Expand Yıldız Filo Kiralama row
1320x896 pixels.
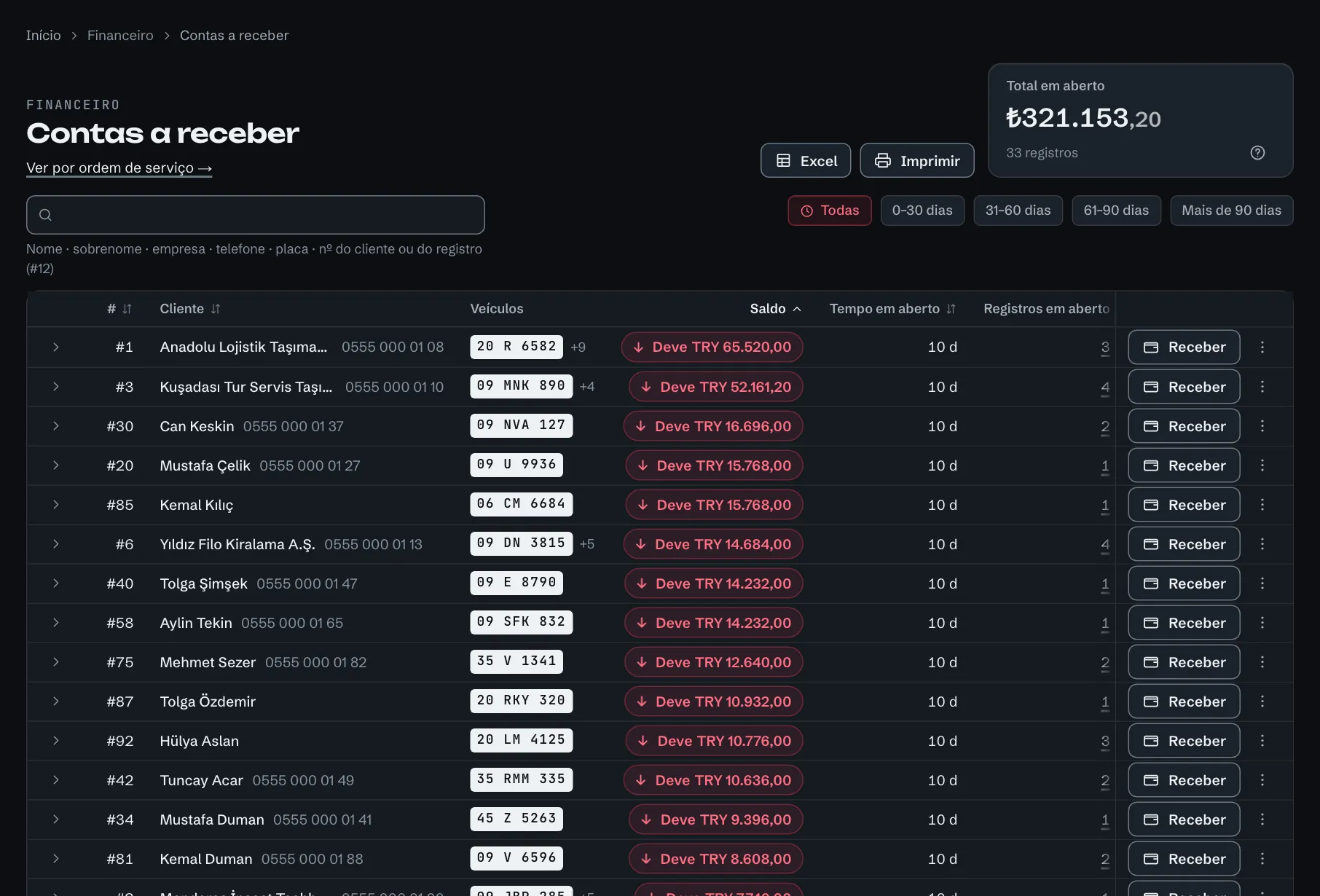click(55, 544)
